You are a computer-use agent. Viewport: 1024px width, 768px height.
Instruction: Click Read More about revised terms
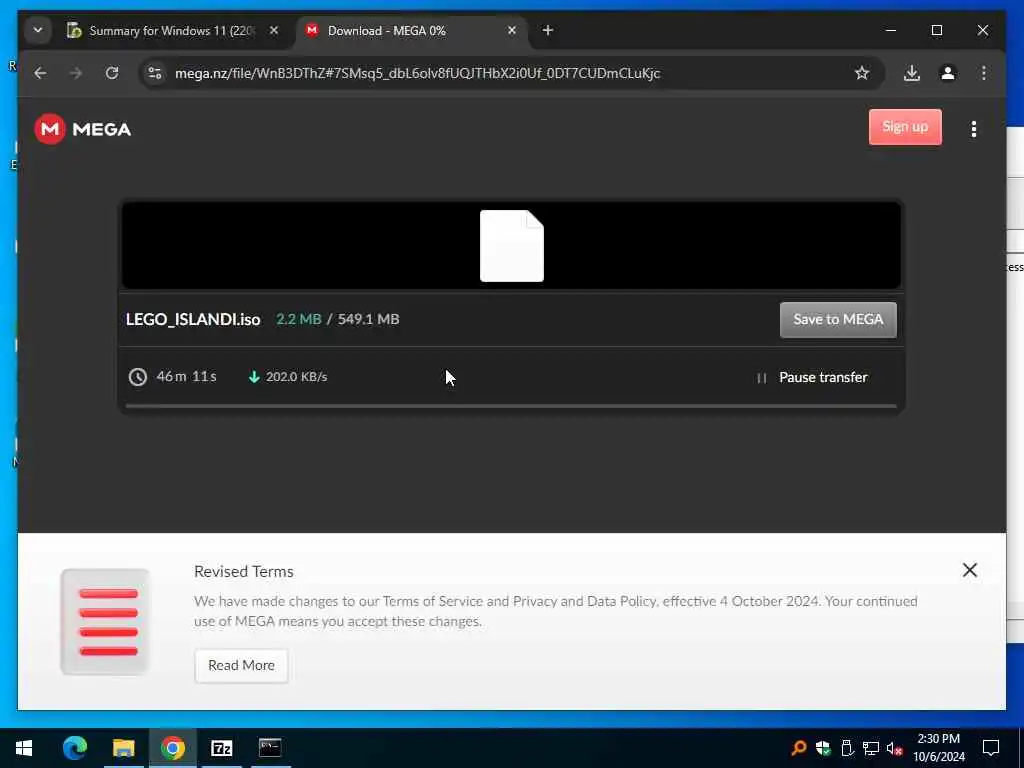241,665
